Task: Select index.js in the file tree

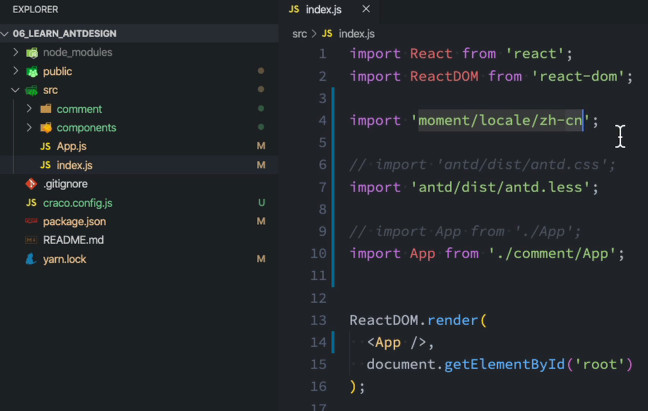Action: tap(74, 165)
